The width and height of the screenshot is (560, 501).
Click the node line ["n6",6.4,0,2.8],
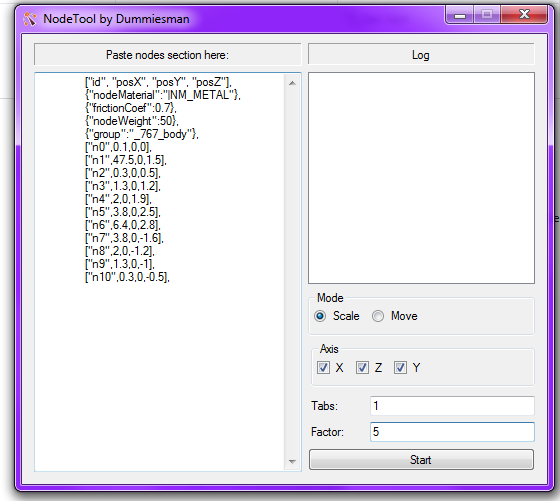pyautogui.click(x=122, y=225)
